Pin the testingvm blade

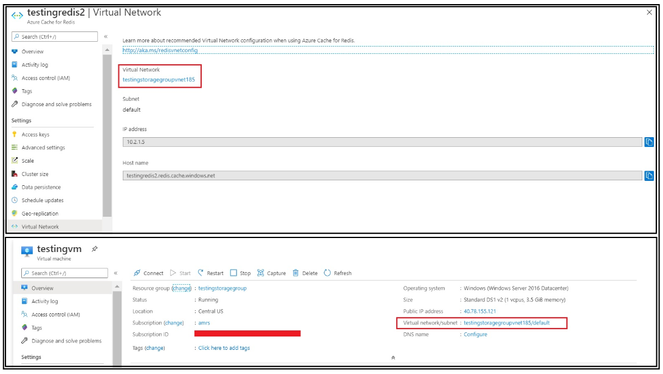[95, 249]
